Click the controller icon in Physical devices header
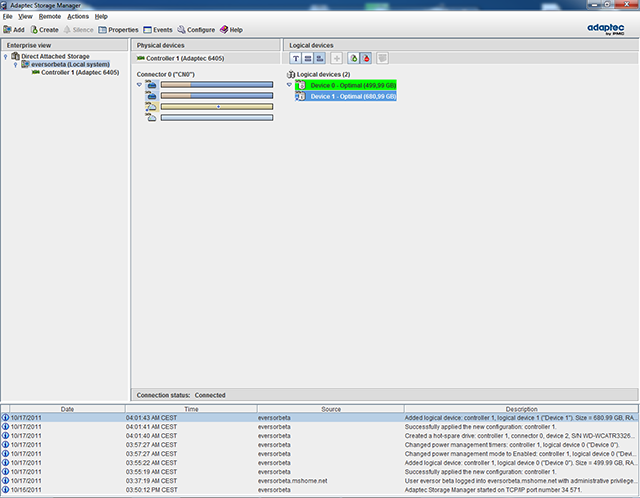This screenshot has width=640, height=498. click(141, 58)
